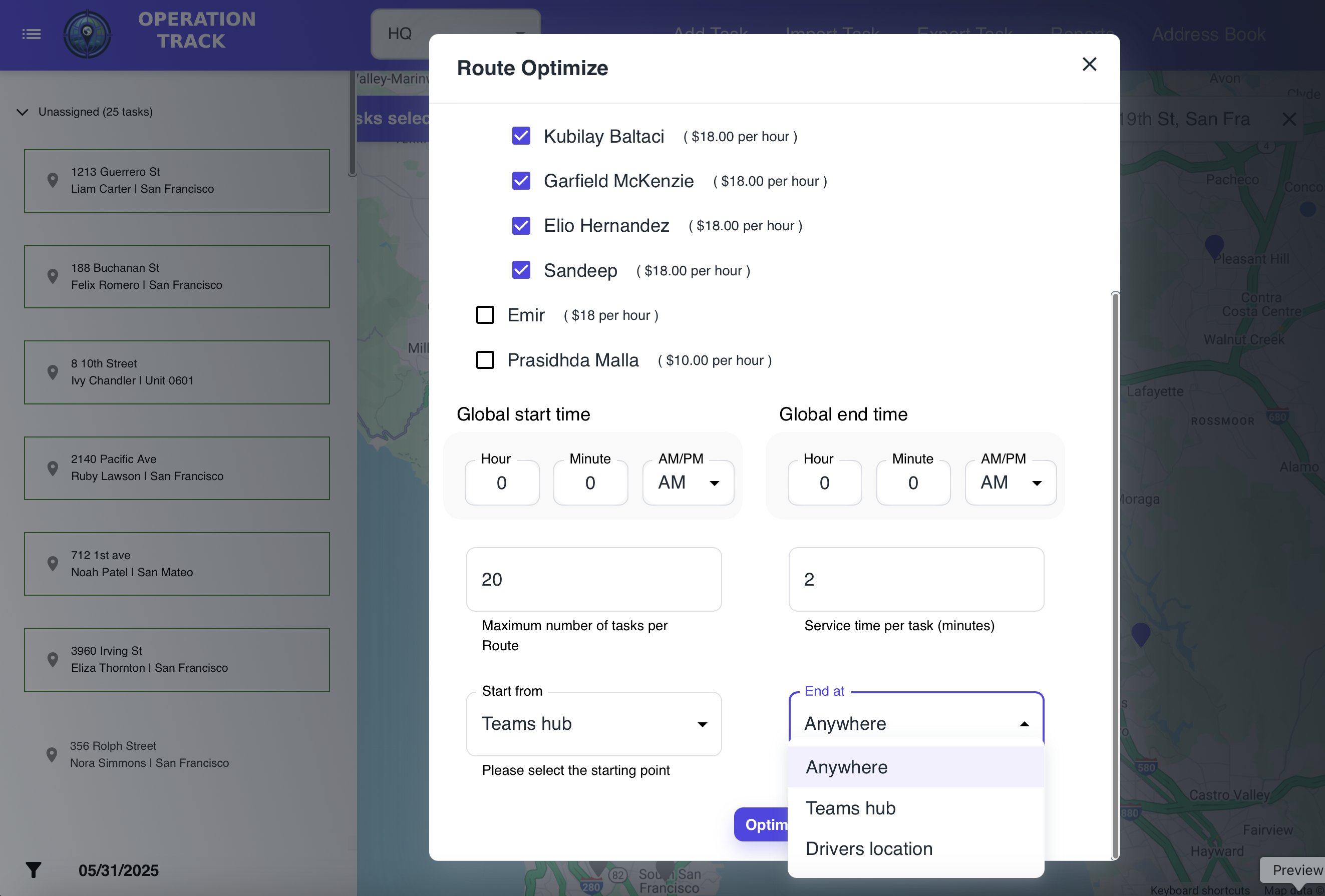Viewport: 1325px width, 896px height.
Task: Click location pin for 3960 Irving St
Action: coord(53,659)
